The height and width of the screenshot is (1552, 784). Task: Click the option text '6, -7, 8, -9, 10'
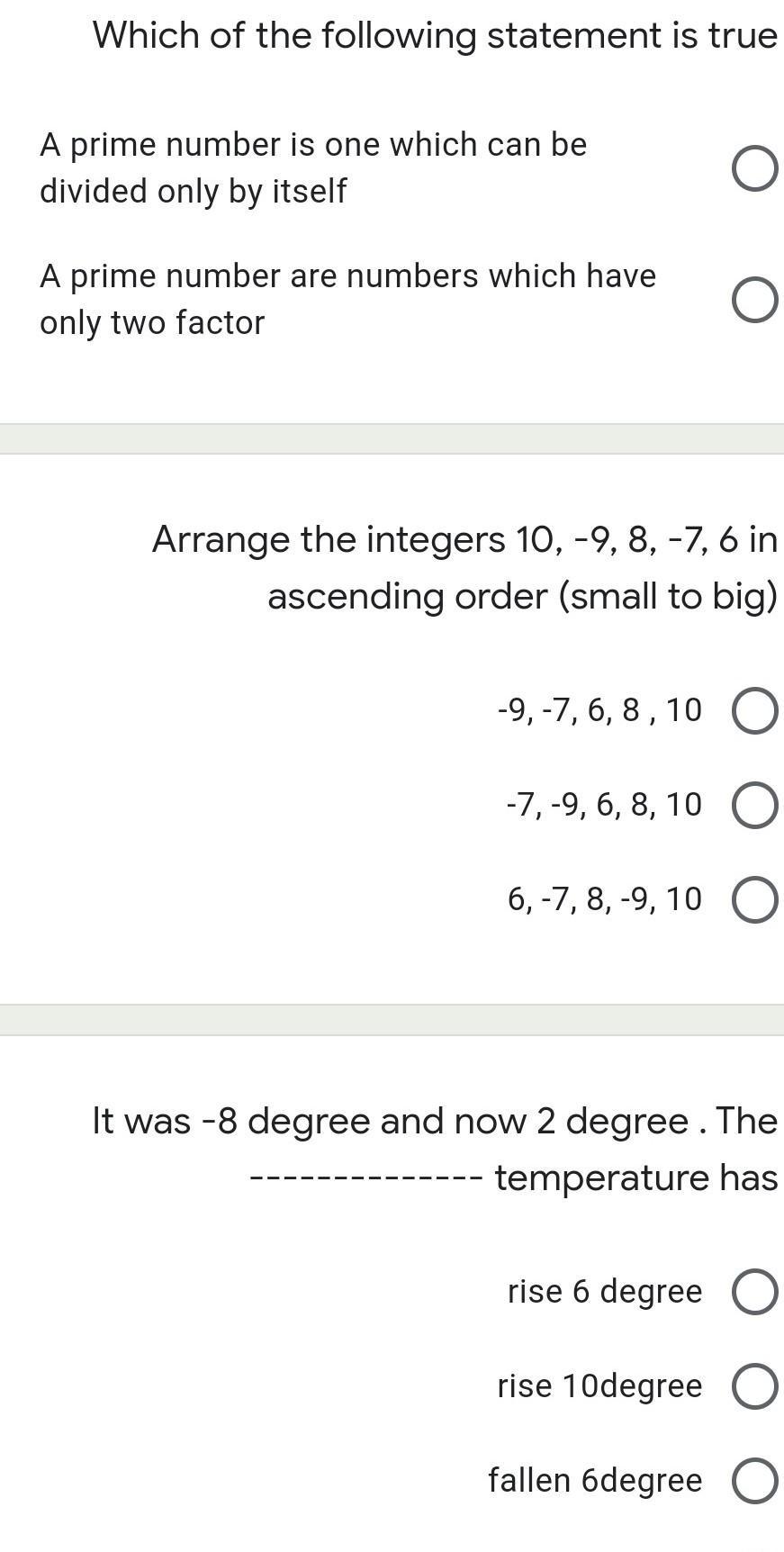pyautogui.click(x=604, y=898)
